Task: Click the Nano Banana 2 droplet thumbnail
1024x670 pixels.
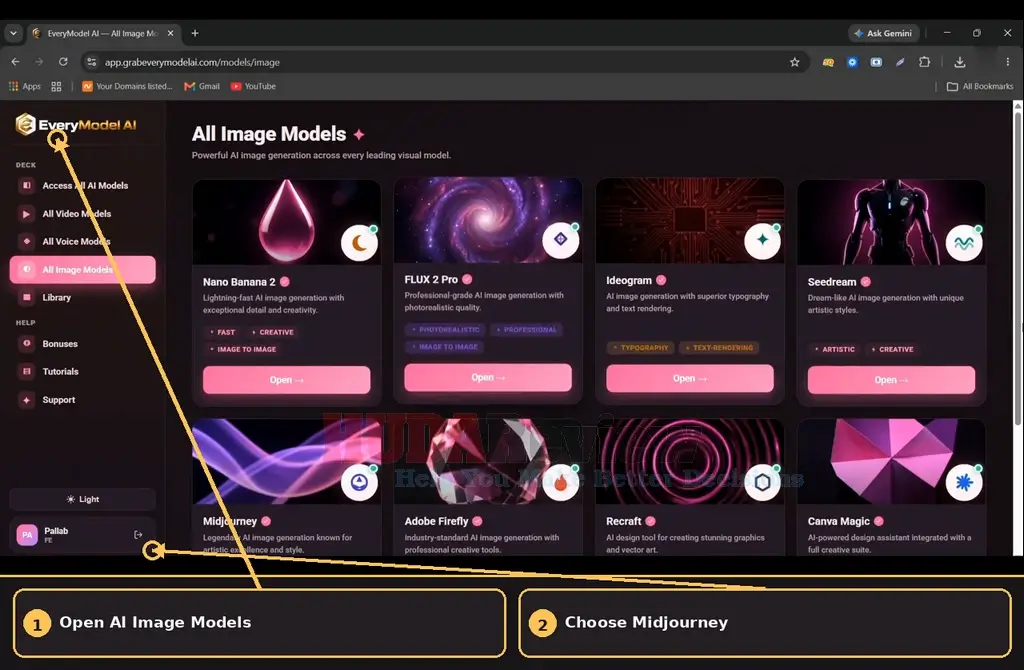Action: (x=286, y=222)
